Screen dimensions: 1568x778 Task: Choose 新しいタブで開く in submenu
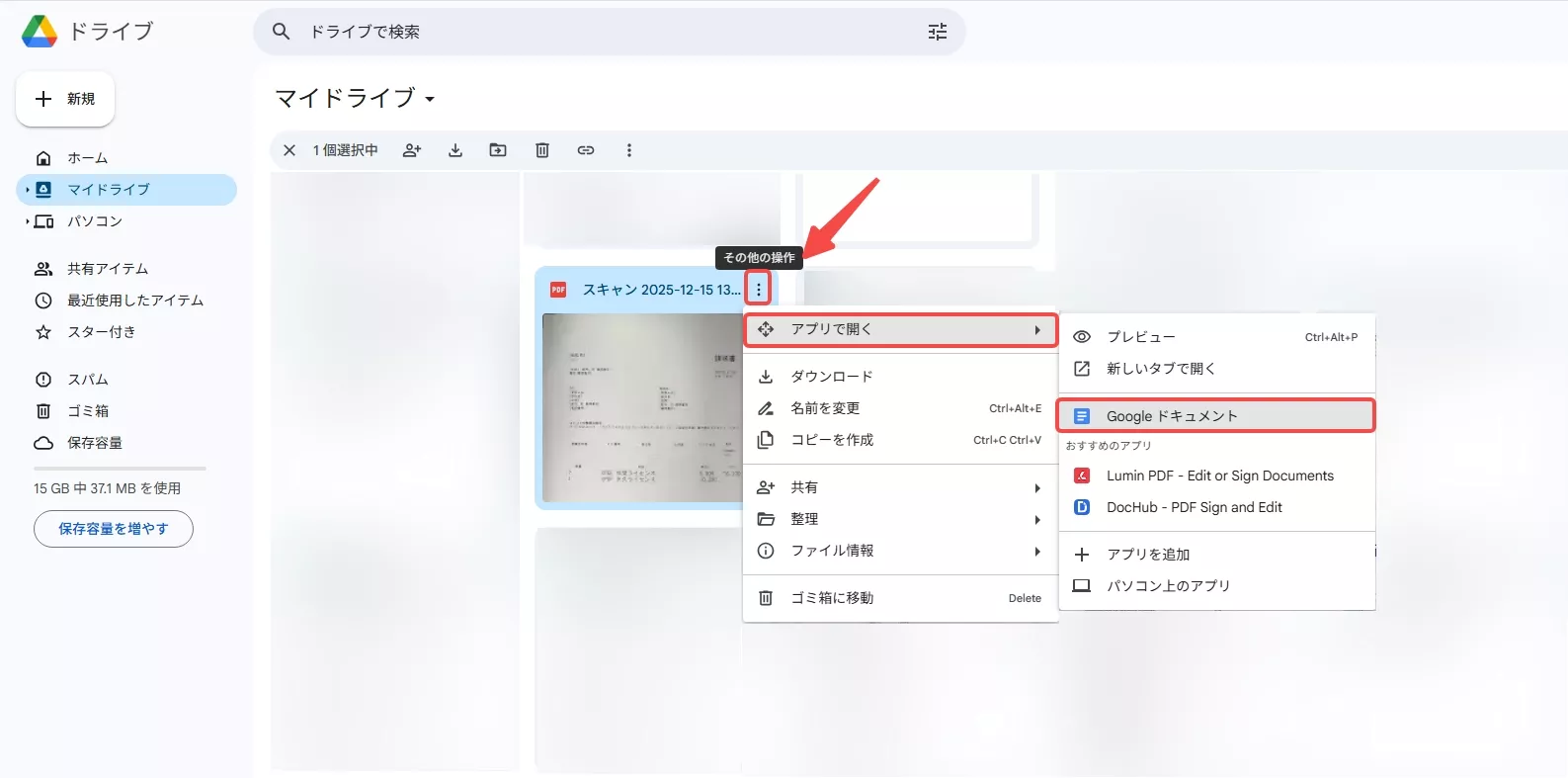pos(1217,369)
